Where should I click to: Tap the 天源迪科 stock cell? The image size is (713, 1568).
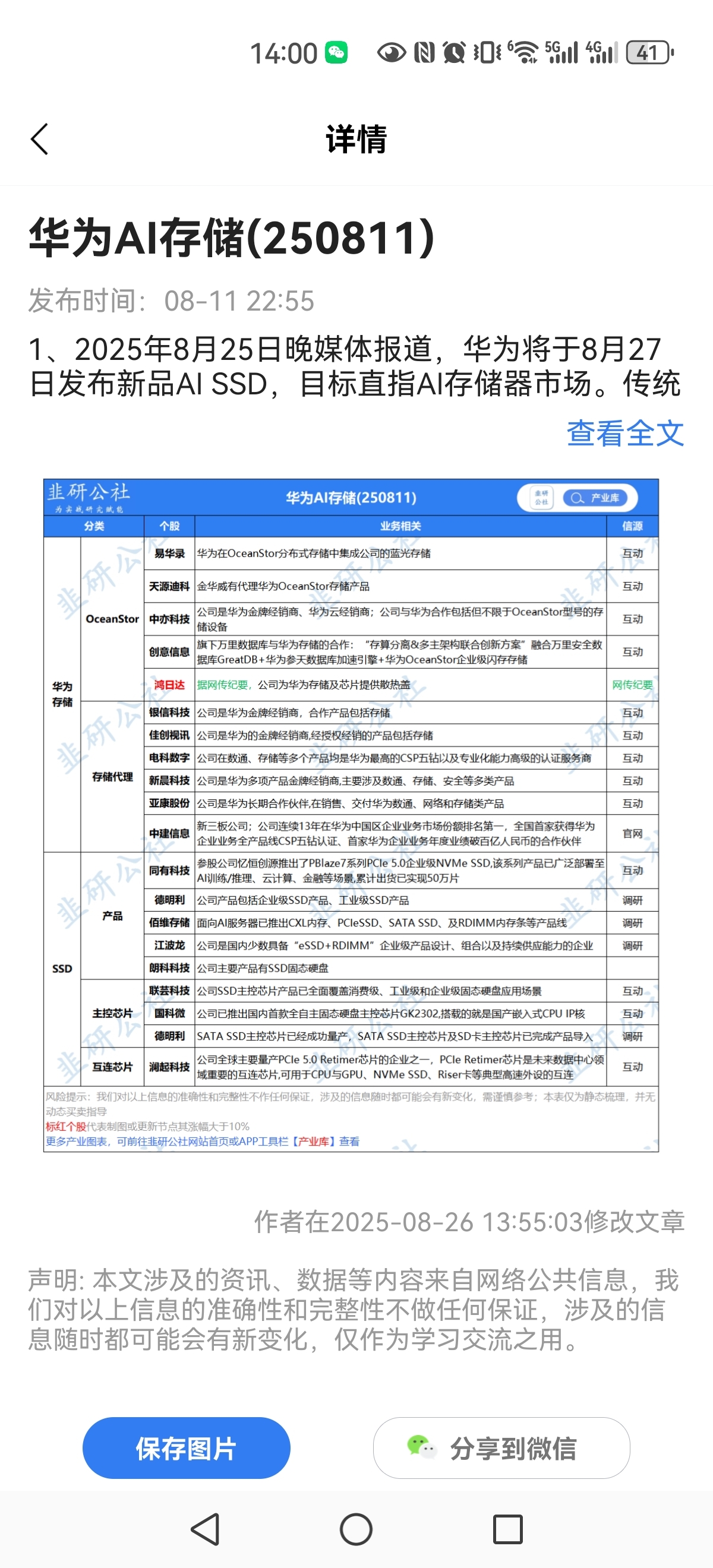[169, 586]
